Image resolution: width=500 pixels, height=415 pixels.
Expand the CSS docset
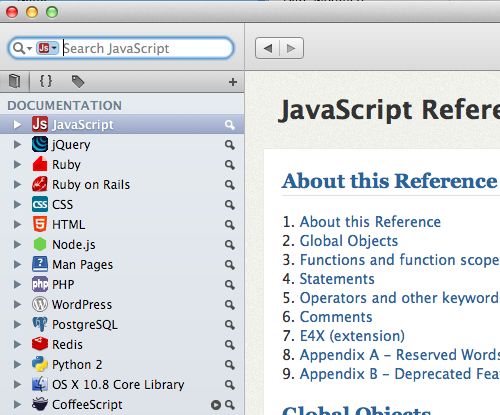[x=17, y=205]
